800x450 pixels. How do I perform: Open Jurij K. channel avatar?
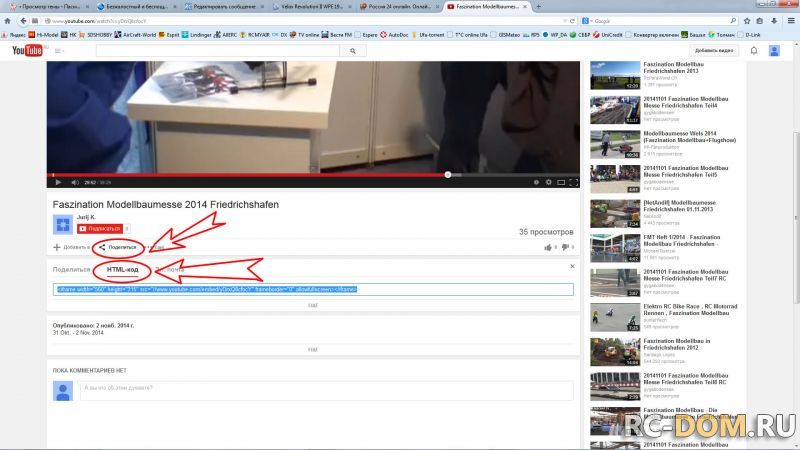[x=63, y=224]
